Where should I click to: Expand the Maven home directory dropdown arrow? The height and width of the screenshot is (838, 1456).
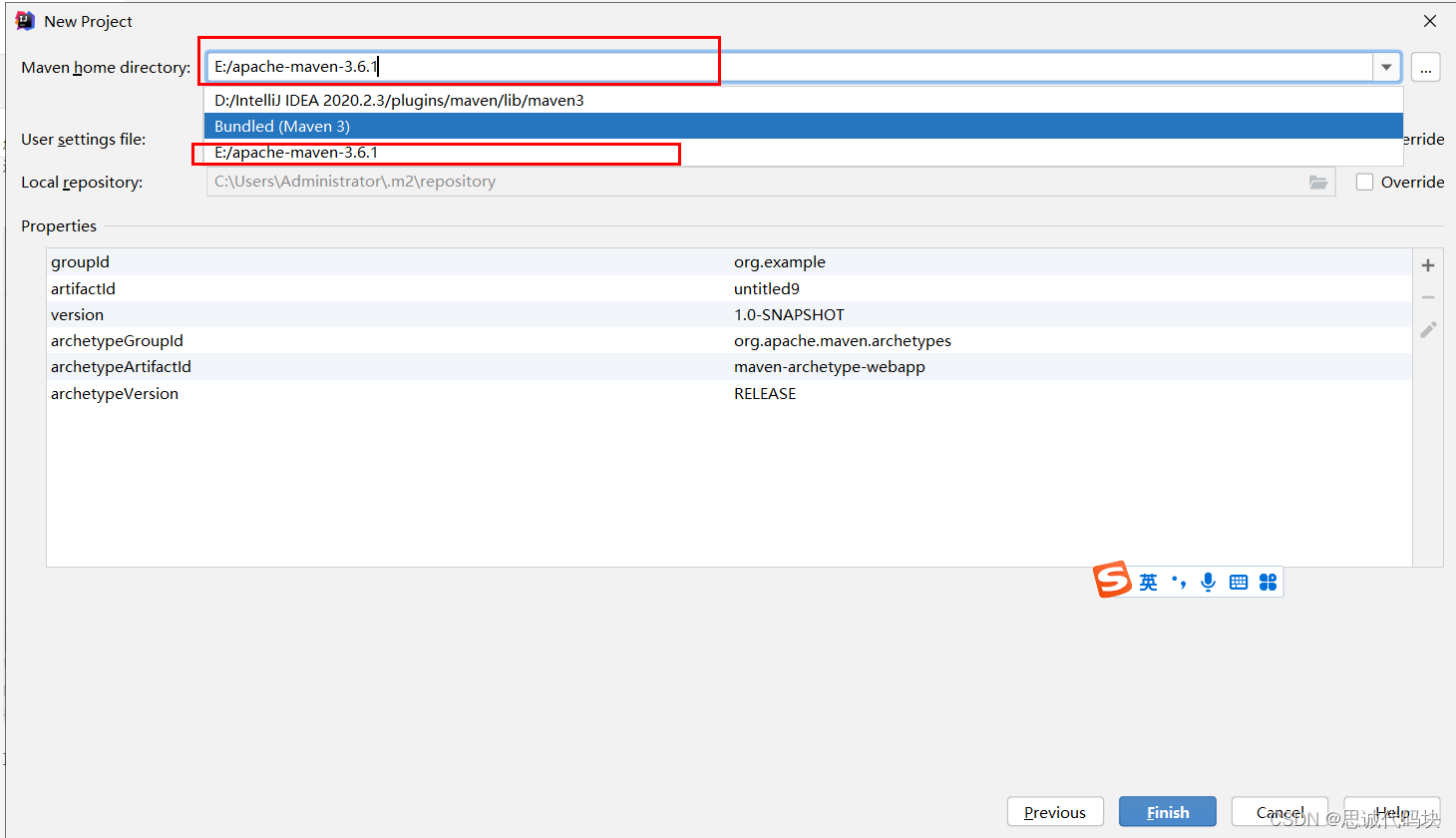click(1386, 67)
